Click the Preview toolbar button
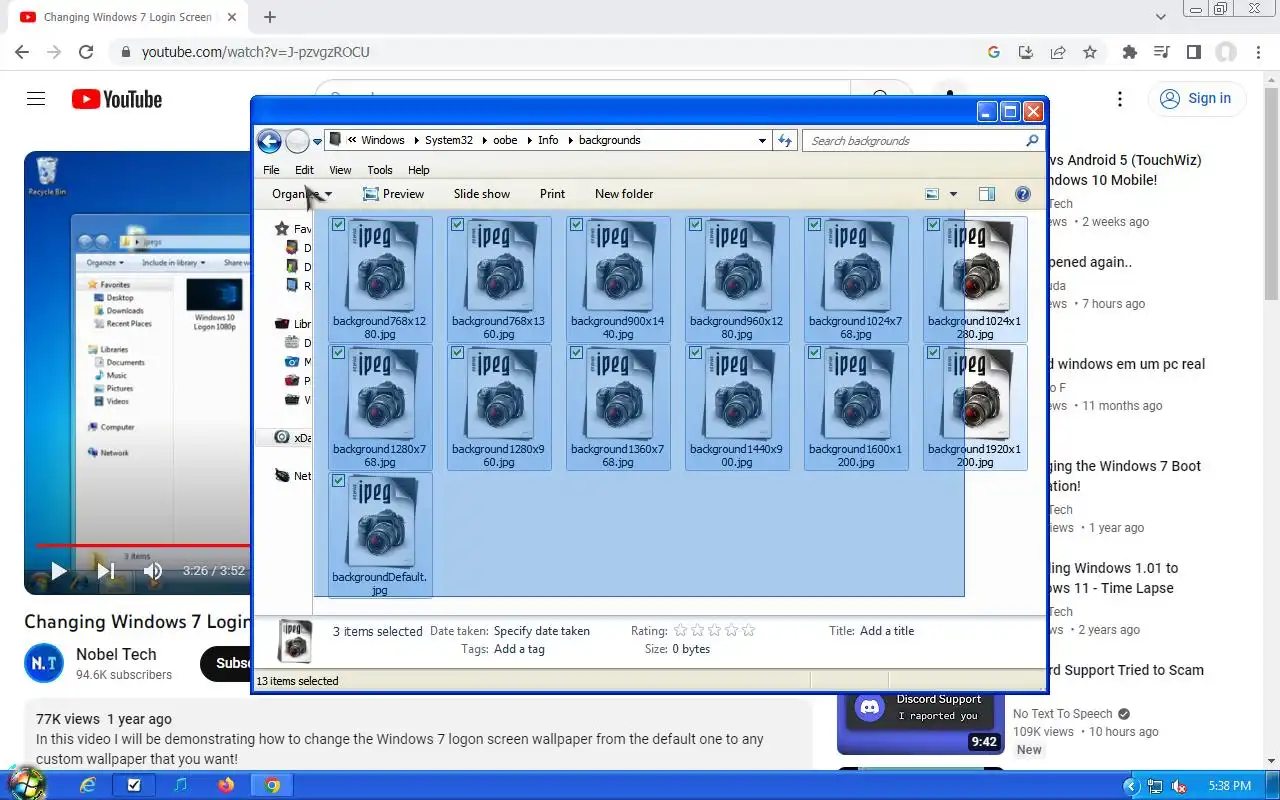1280x800 pixels. pos(393,194)
